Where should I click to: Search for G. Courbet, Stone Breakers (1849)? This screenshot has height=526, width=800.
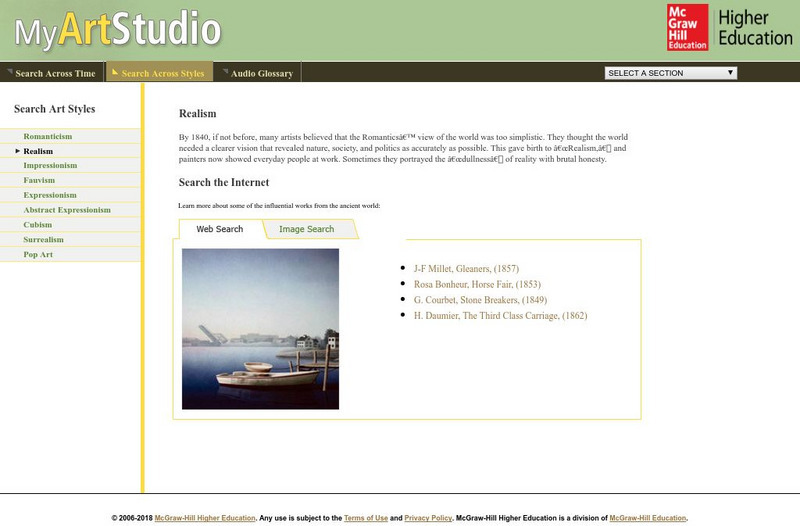[x=480, y=300]
